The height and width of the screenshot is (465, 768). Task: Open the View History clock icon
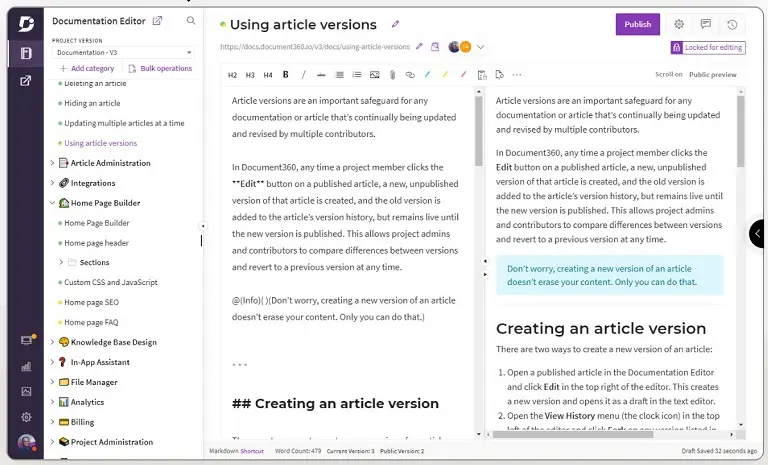[x=732, y=24]
